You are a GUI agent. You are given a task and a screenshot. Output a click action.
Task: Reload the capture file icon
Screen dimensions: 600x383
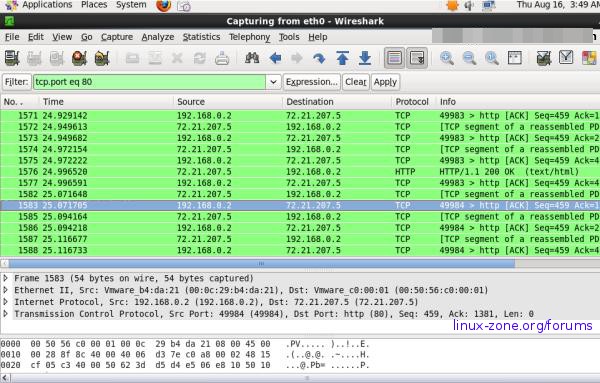click(x=199, y=59)
